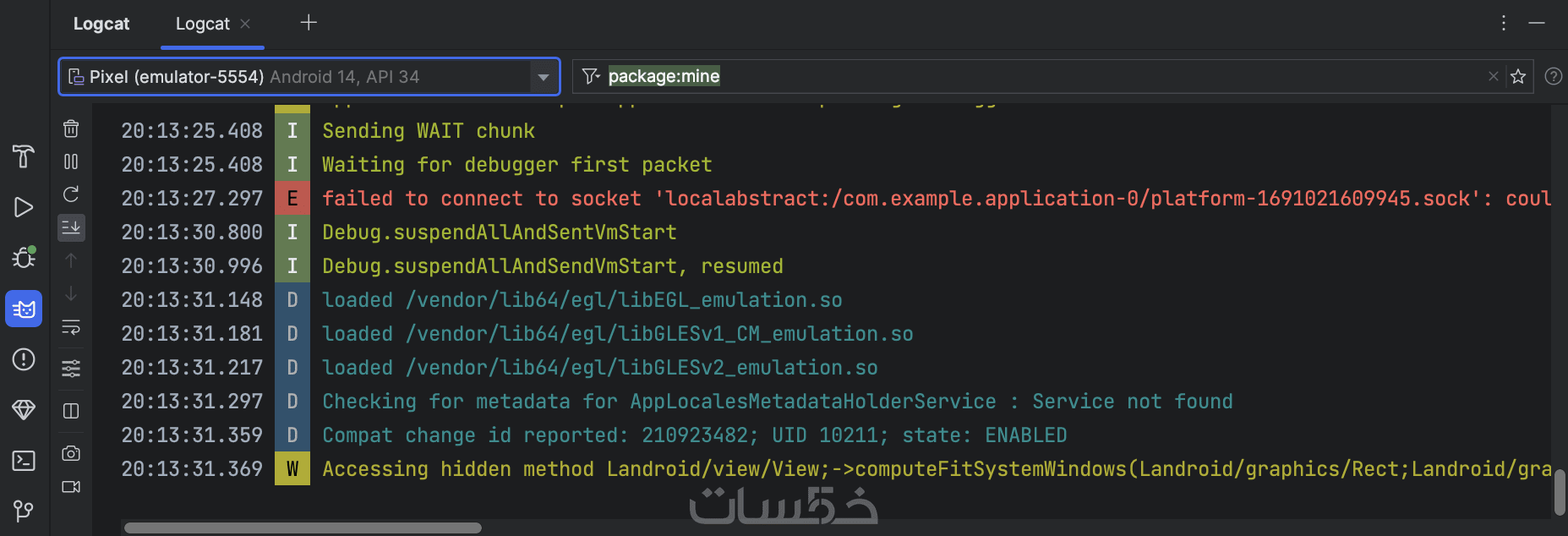This screenshot has height=536, width=1568.
Task: Favorite the filter with the star button
Action: 1518,77
